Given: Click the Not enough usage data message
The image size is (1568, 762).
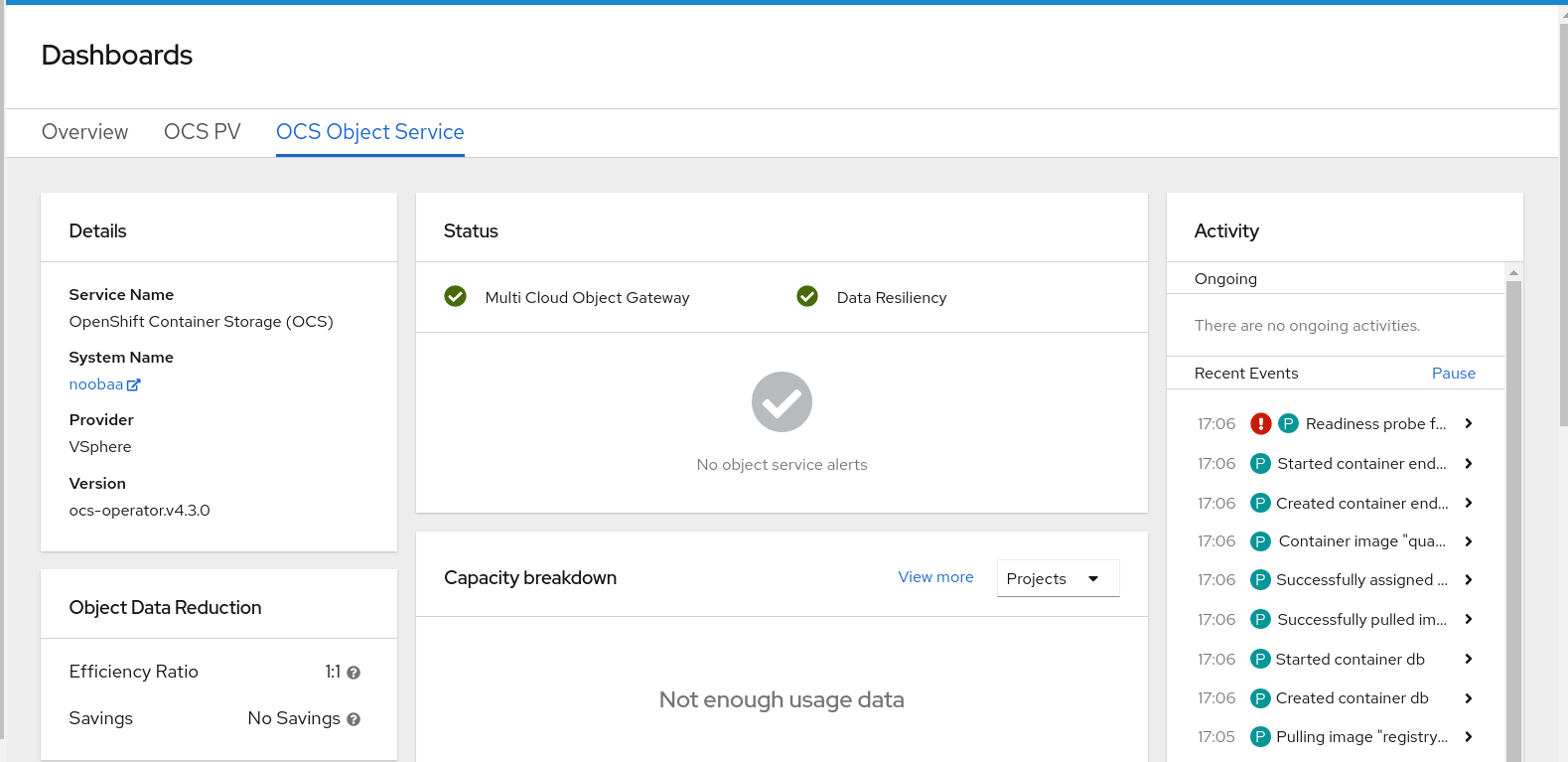Looking at the screenshot, I should pyautogui.click(x=782, y=700).
